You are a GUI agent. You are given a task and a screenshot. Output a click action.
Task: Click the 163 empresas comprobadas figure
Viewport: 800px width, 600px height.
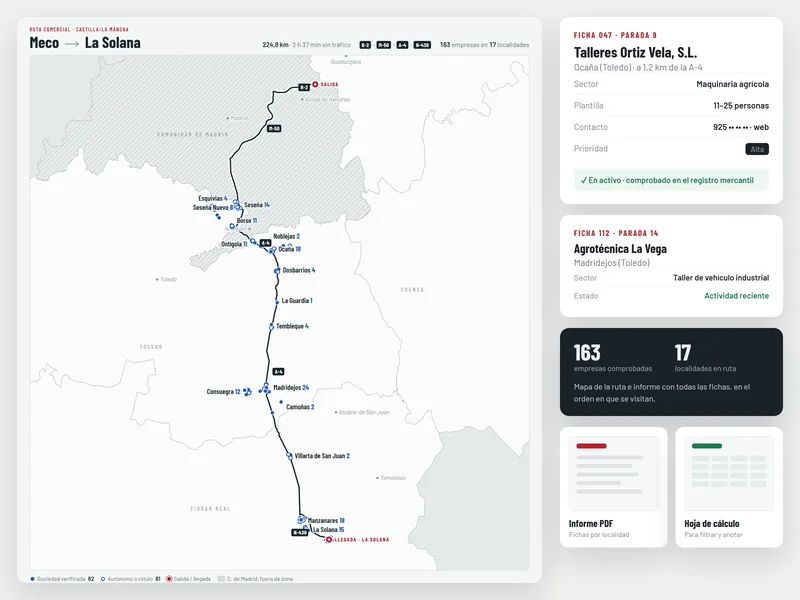[587, 353]
